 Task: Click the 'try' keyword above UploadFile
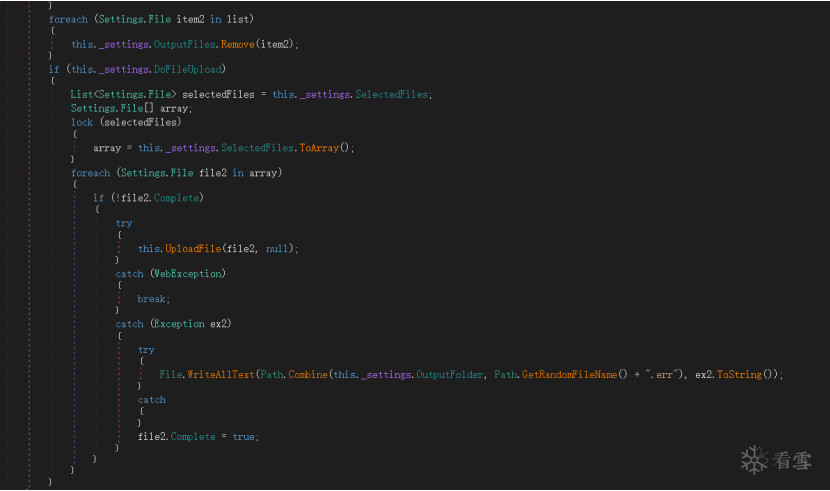point(124,223)
